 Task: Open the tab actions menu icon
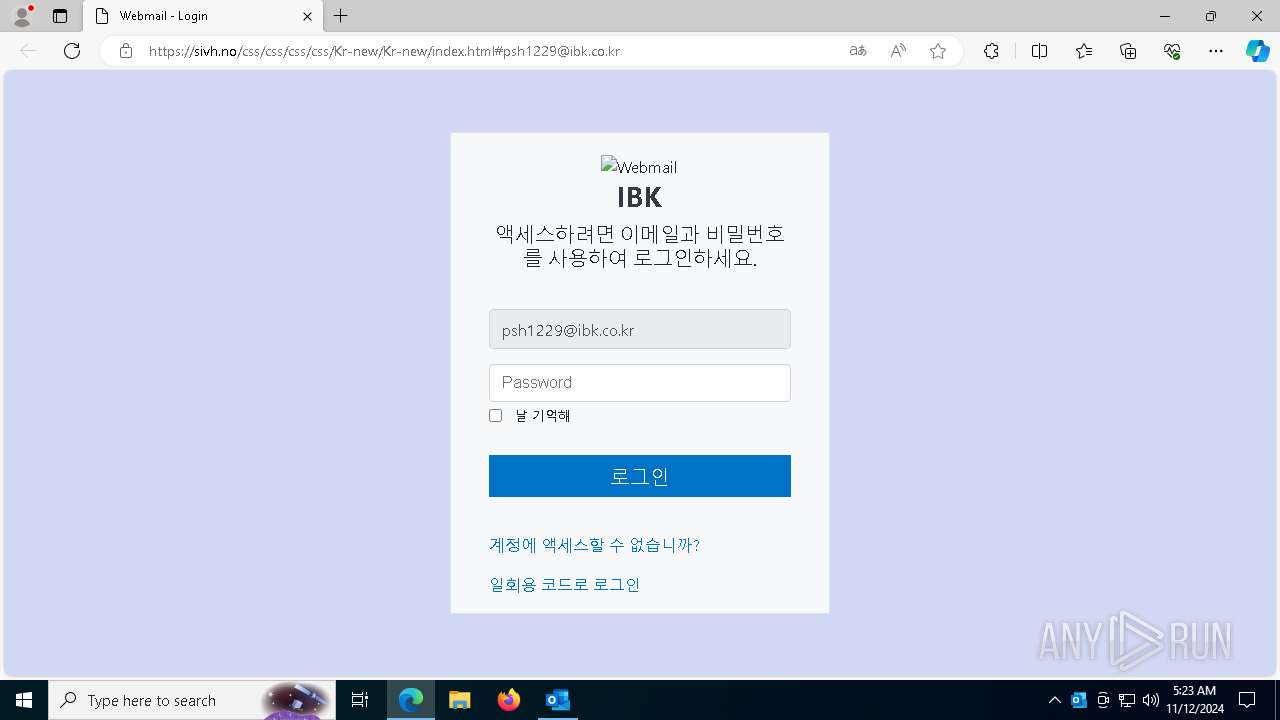tap(60, 16)
